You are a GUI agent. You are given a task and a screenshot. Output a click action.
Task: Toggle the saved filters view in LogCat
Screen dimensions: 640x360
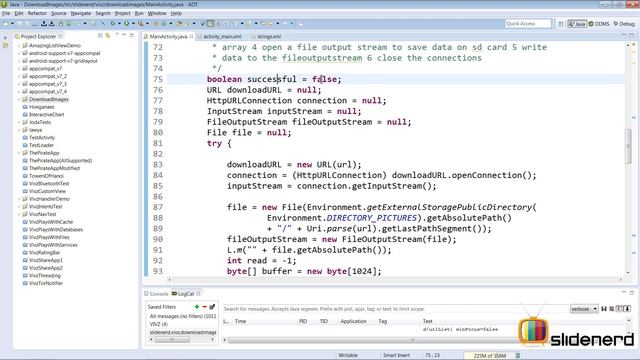pyautogui.click(x=620, y=309)
